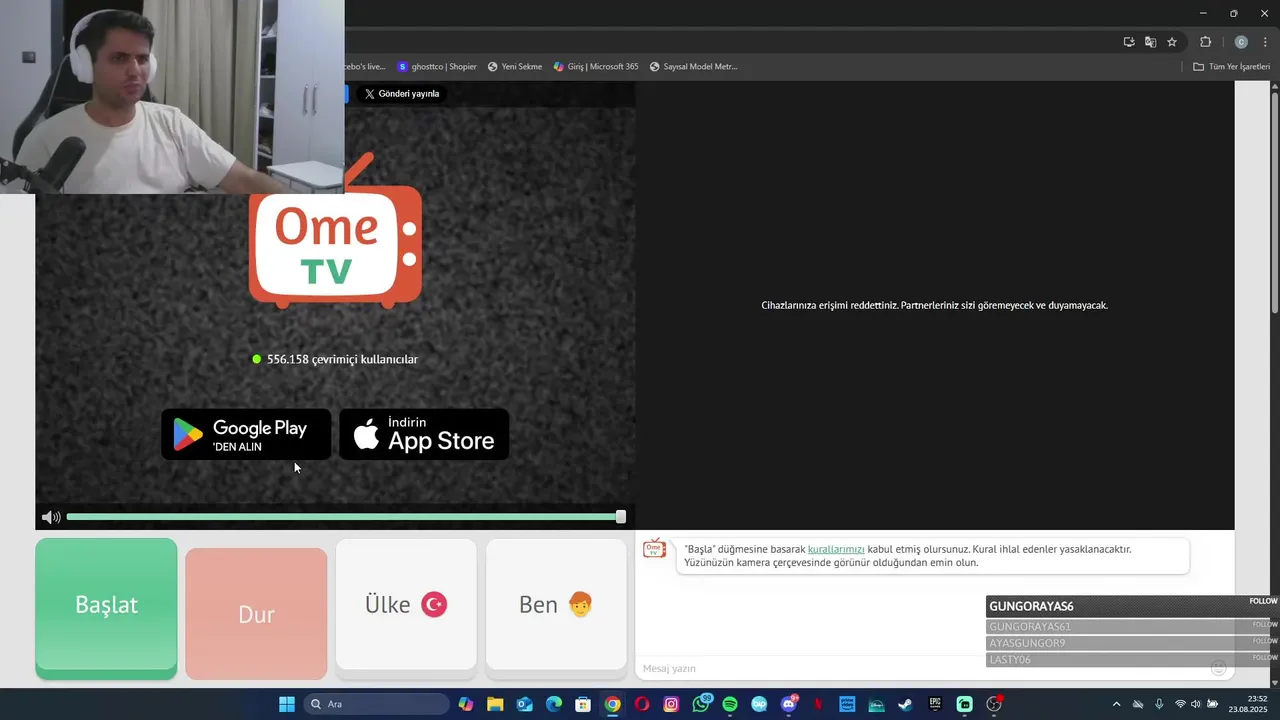Show hidden system tray icons

coord(1117,704)
